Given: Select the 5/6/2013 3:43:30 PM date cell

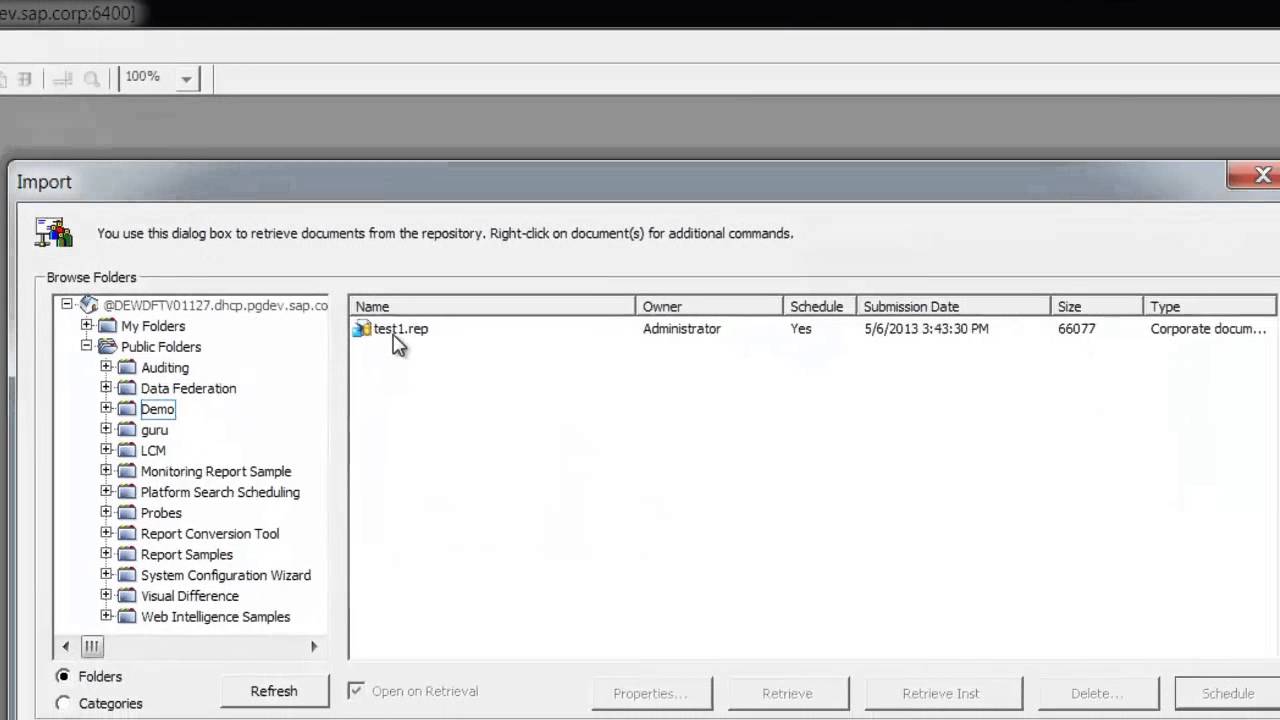Looking at the screenshot, I should (x=926, y=329).
